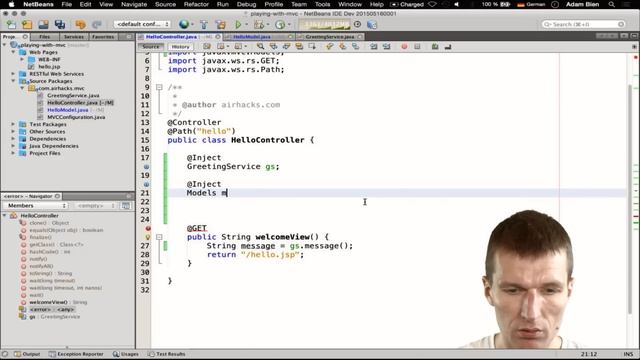Toggle Navigator filter icon beside <empty> dropdown

coord(126,206)
